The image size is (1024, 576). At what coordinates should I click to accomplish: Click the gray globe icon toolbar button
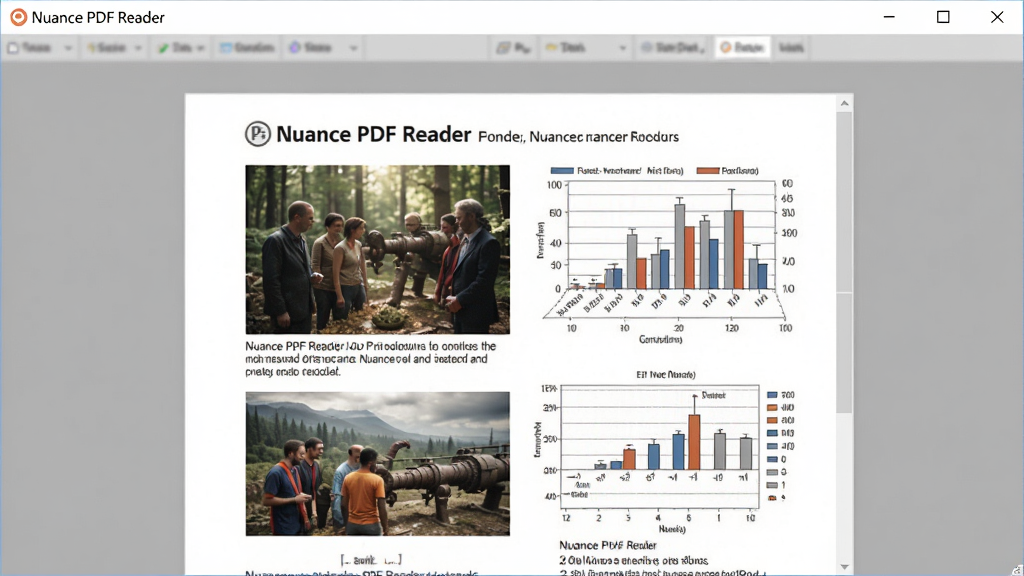point(672,48)
